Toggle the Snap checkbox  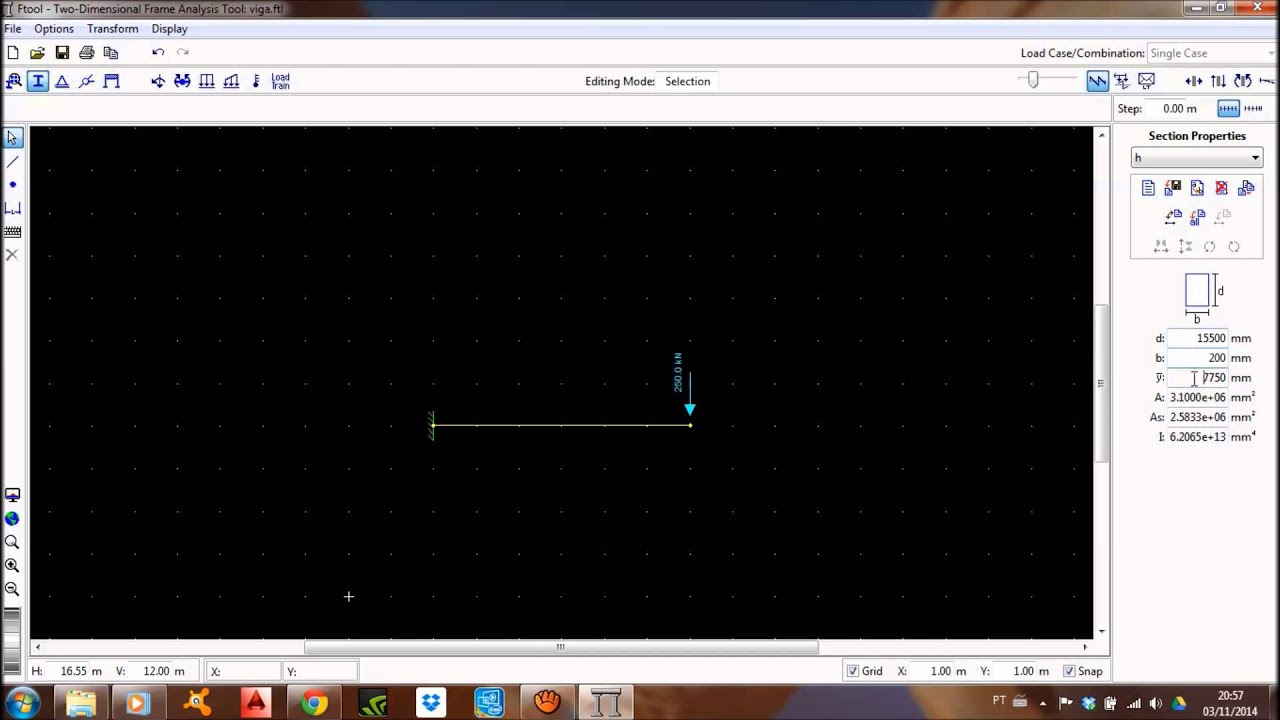pyautogui.click(x=1069, y=671)
